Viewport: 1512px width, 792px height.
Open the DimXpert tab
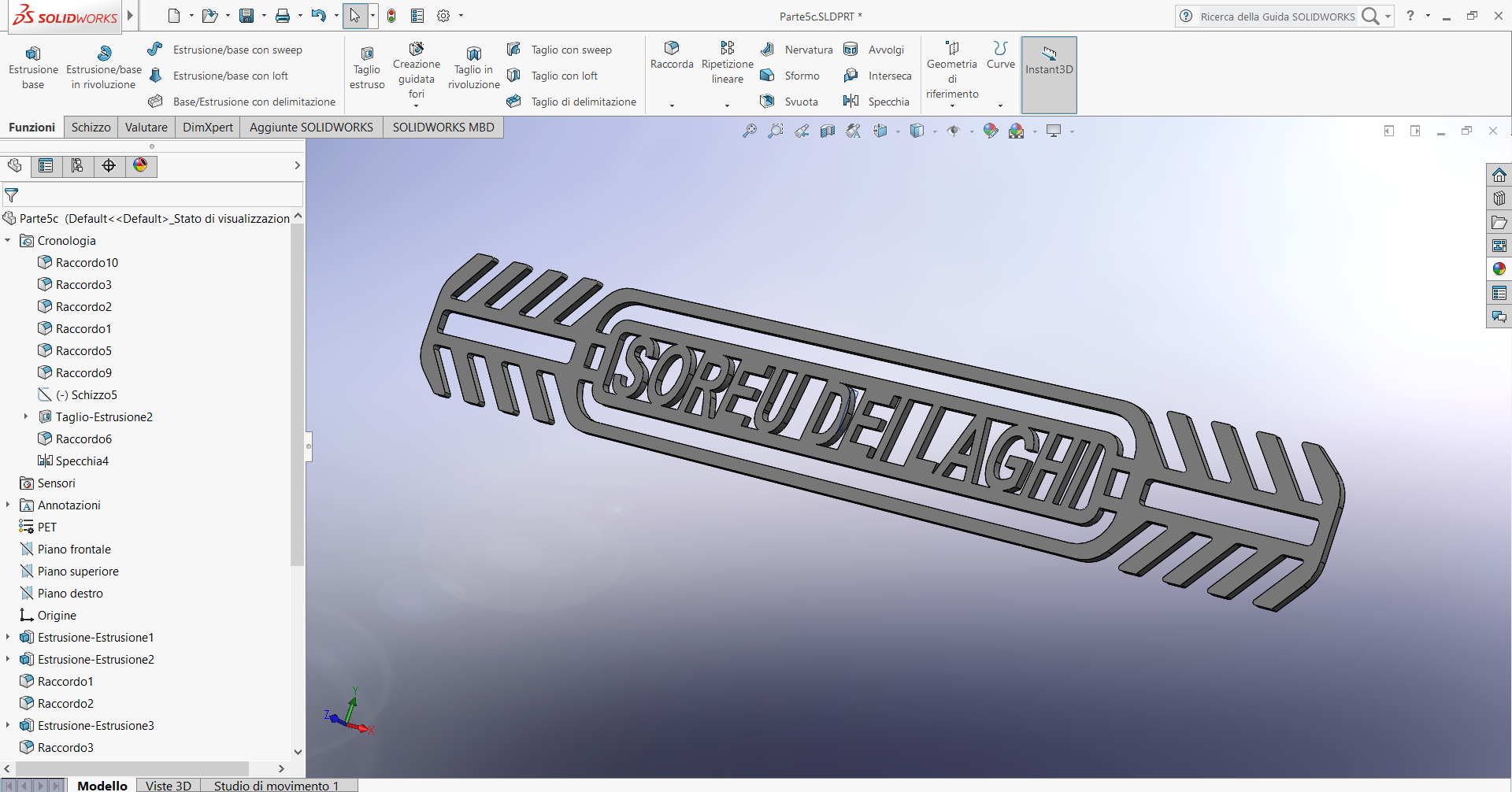(x=208, y=127)
